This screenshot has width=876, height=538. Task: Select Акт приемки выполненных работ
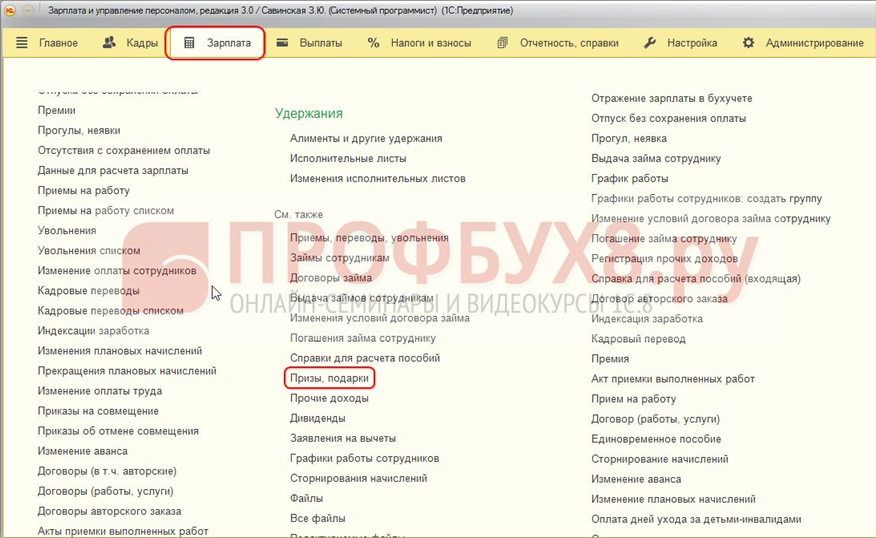(672, 379)
